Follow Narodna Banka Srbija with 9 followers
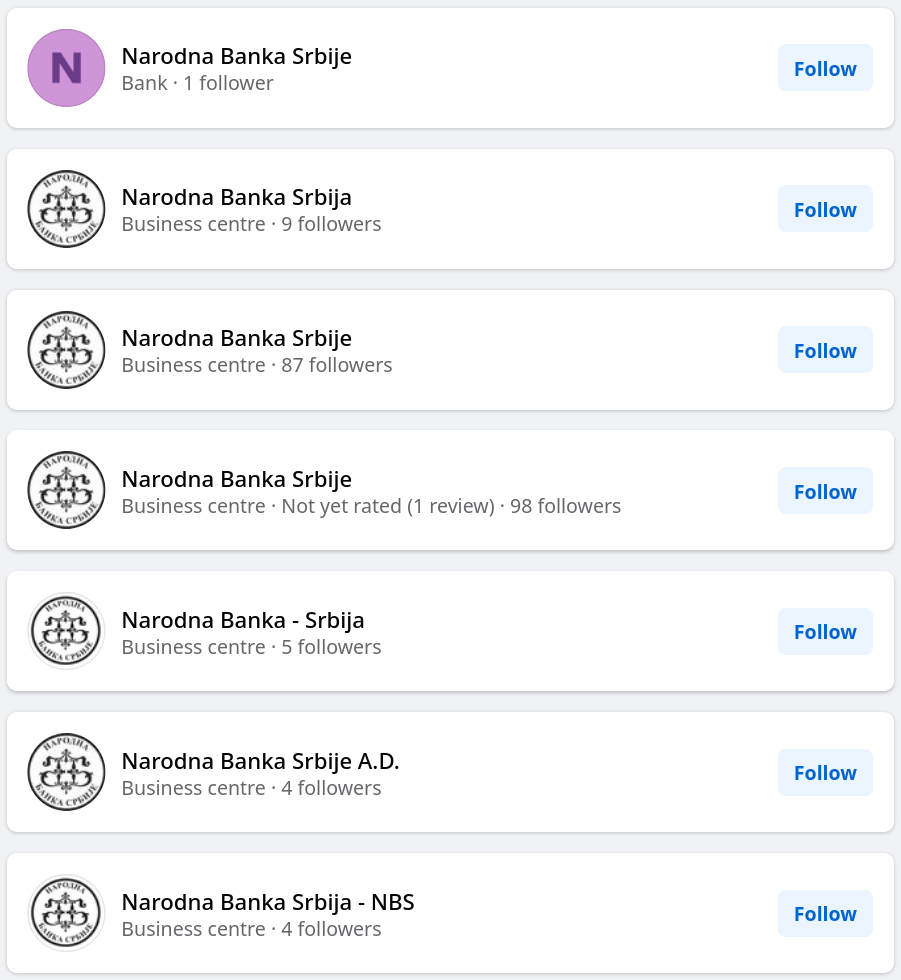901x980 pixels. click(825, 209)
